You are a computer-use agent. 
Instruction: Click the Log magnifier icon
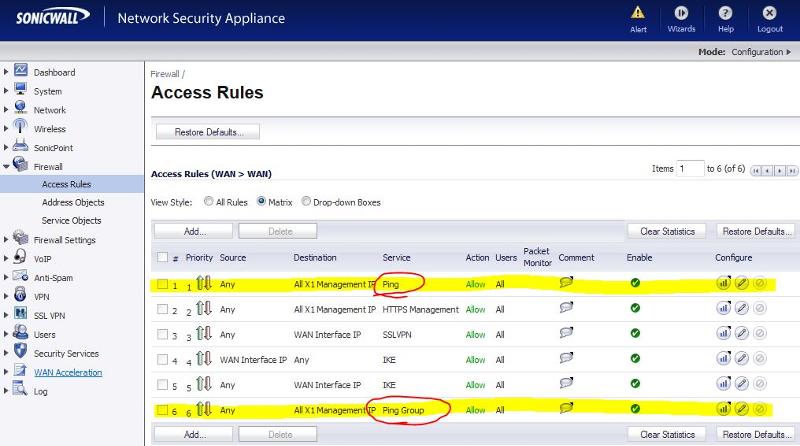(x=20, y=388)
